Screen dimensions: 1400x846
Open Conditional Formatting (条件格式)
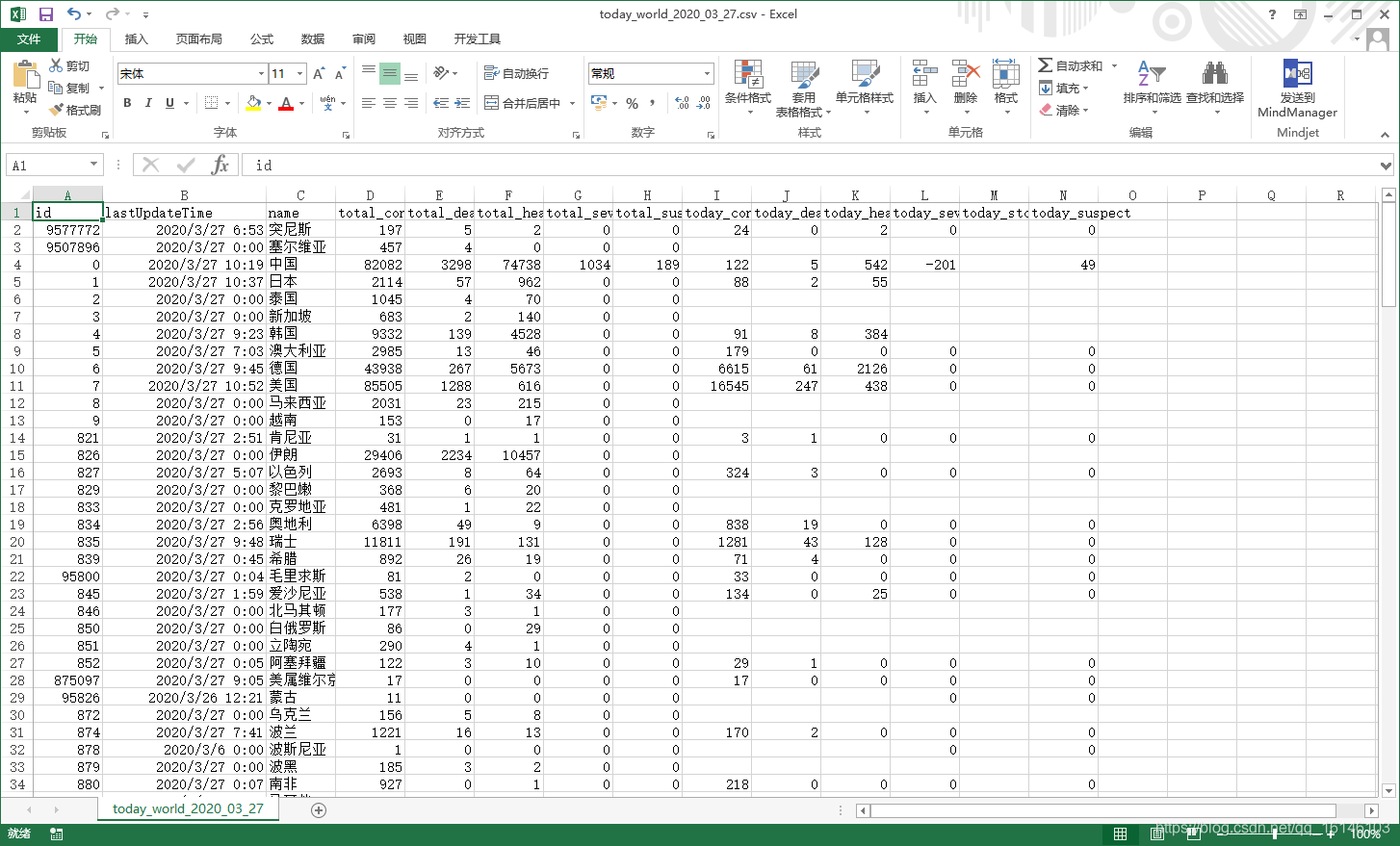click(x=748, y=87)
